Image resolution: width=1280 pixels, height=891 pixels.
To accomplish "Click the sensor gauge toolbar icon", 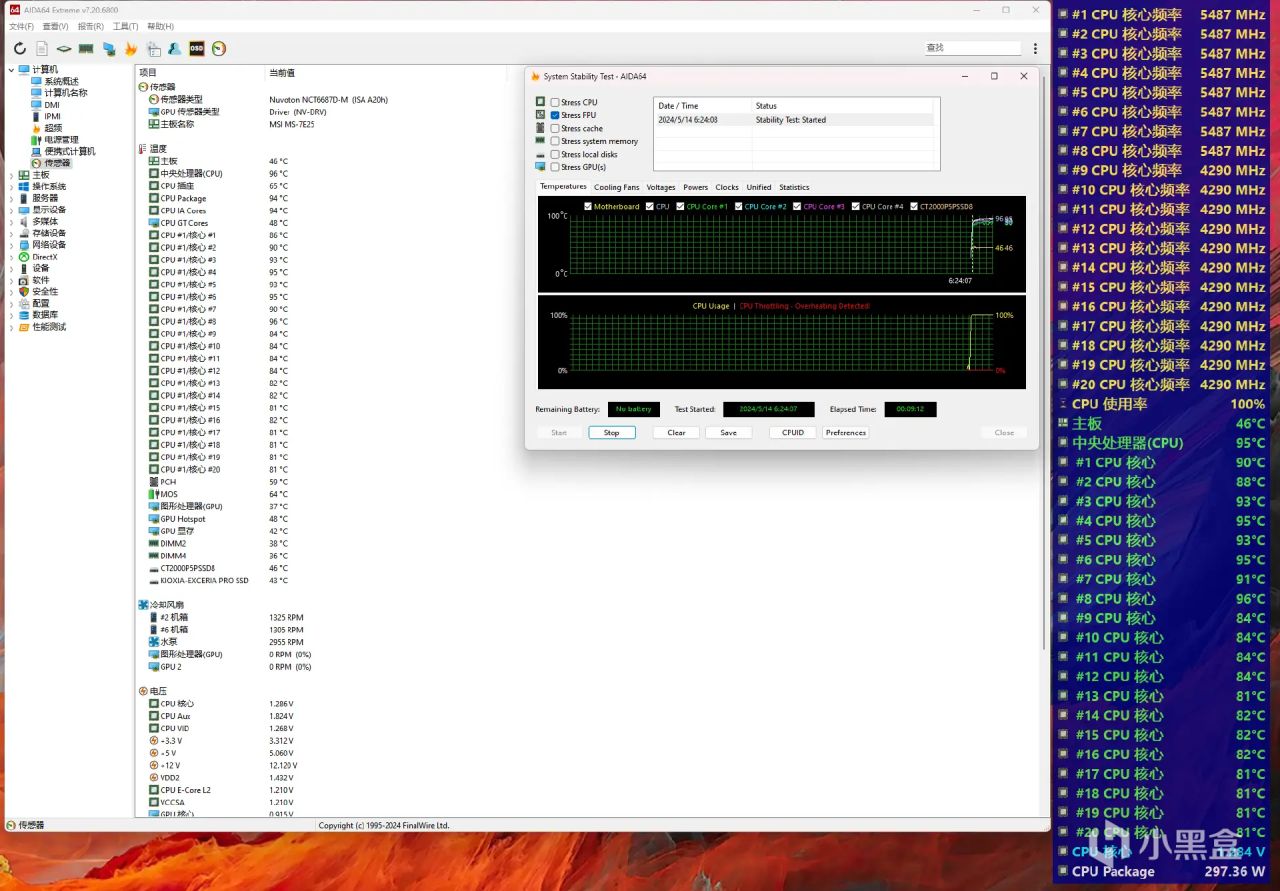I will coord(219,48).
